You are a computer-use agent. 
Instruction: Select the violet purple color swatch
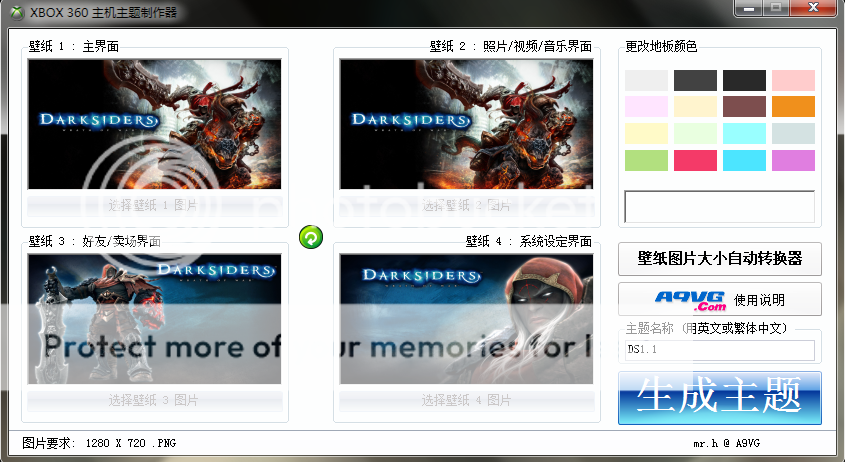tap(793, 160)
